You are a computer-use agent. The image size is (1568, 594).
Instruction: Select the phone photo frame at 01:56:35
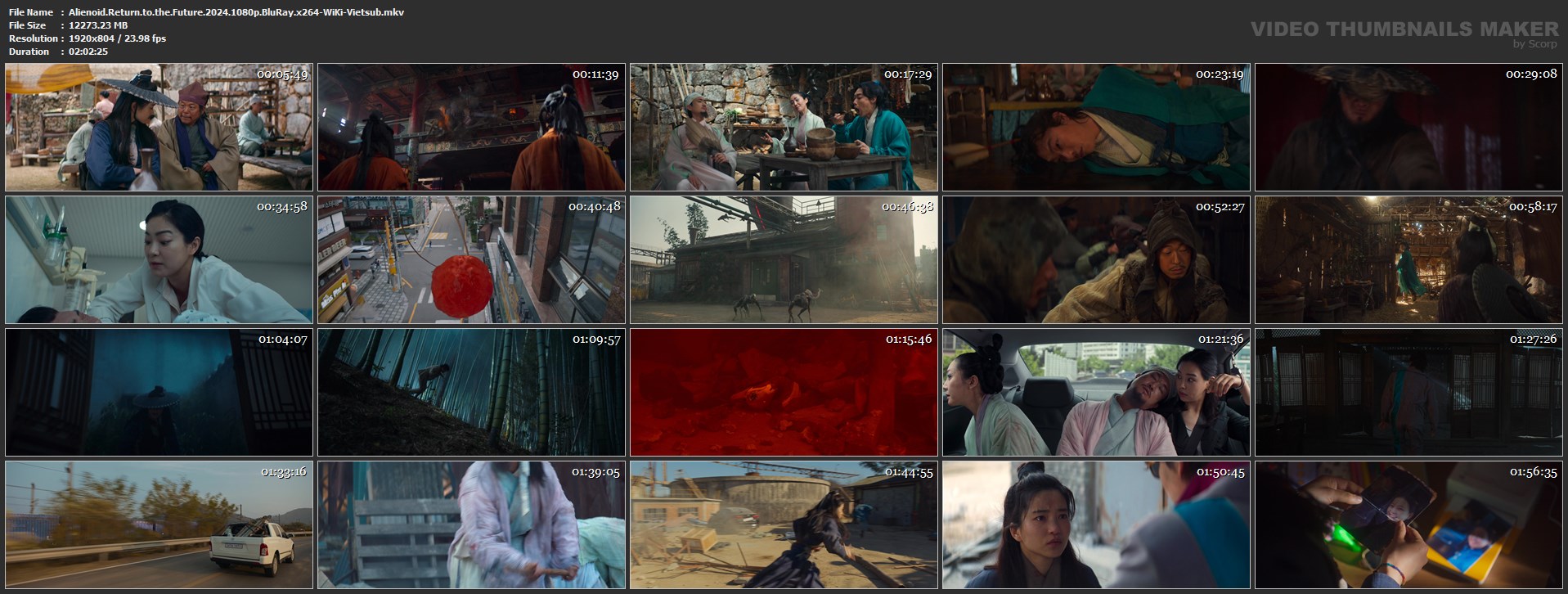(1409, 525)
